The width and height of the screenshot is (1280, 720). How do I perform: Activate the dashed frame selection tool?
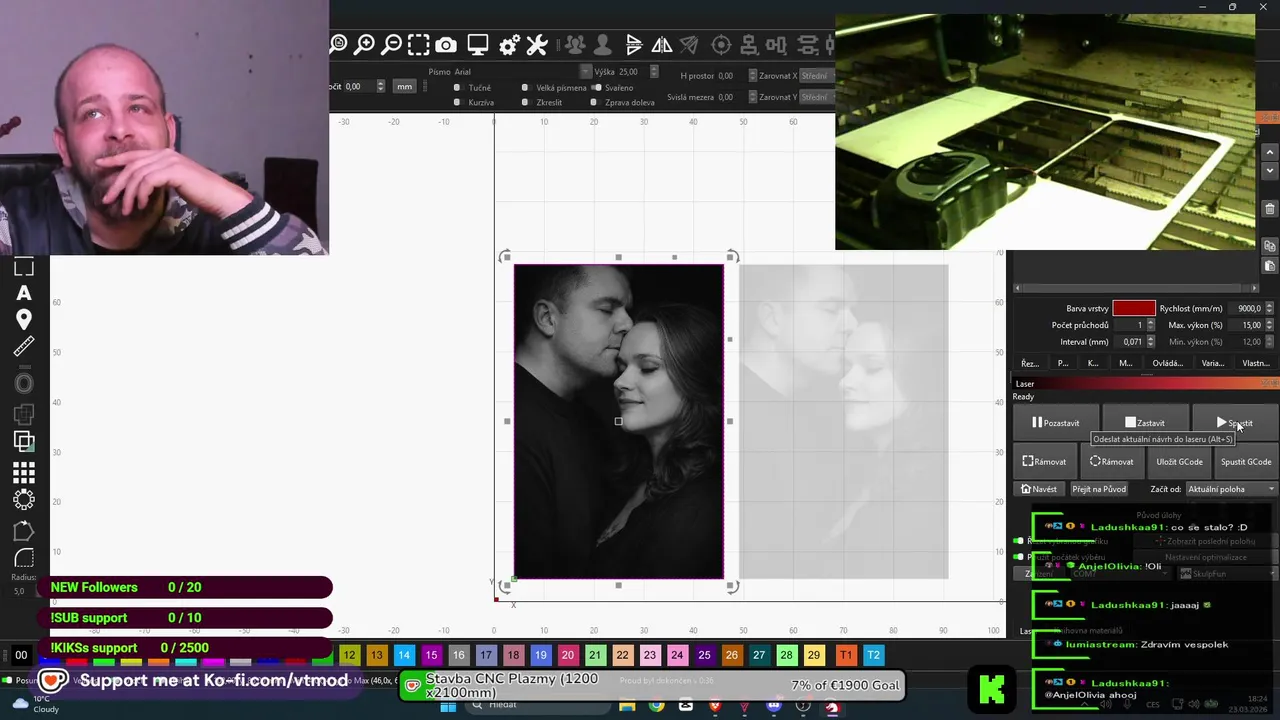(x=419, y=44)
